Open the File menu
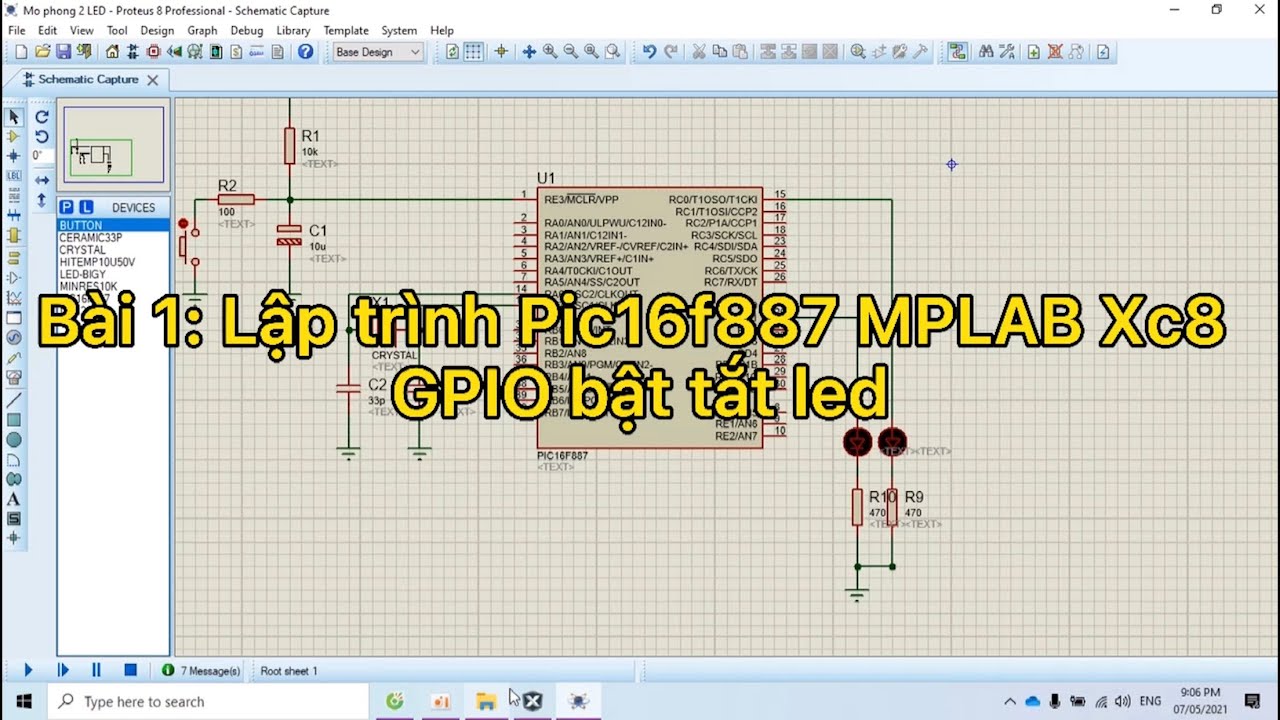Viewport: 1280px width, 720px height. tap(17, 30)
